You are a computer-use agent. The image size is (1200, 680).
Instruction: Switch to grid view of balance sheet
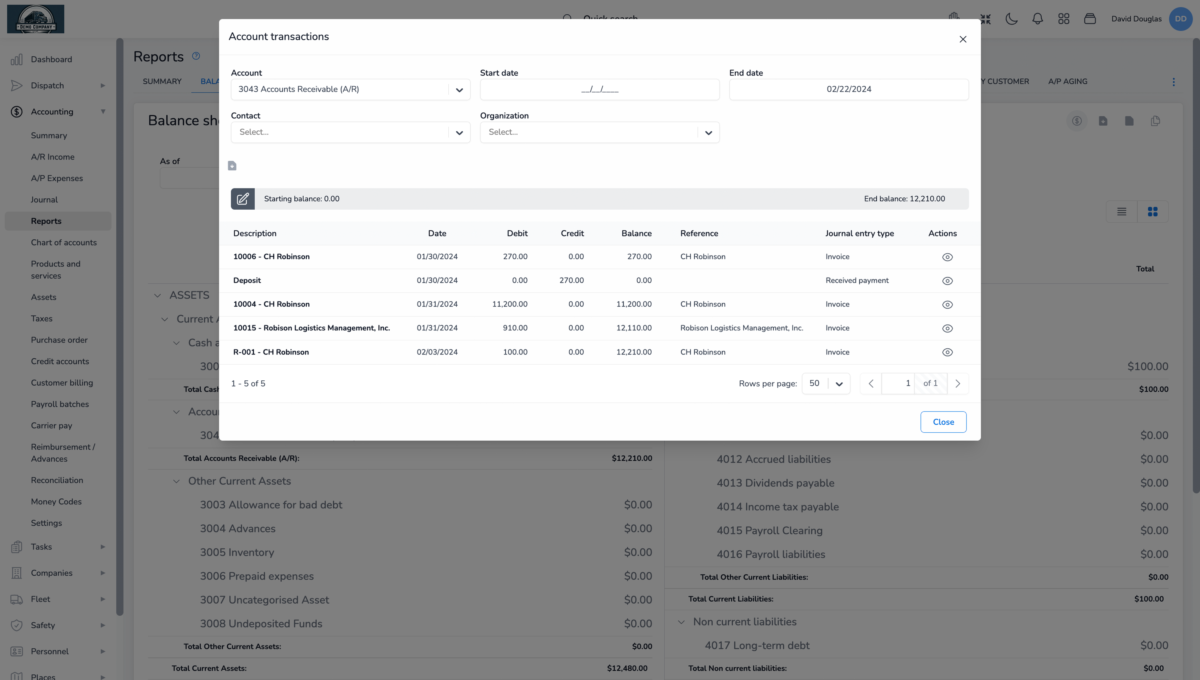[x=1152, y=211]
